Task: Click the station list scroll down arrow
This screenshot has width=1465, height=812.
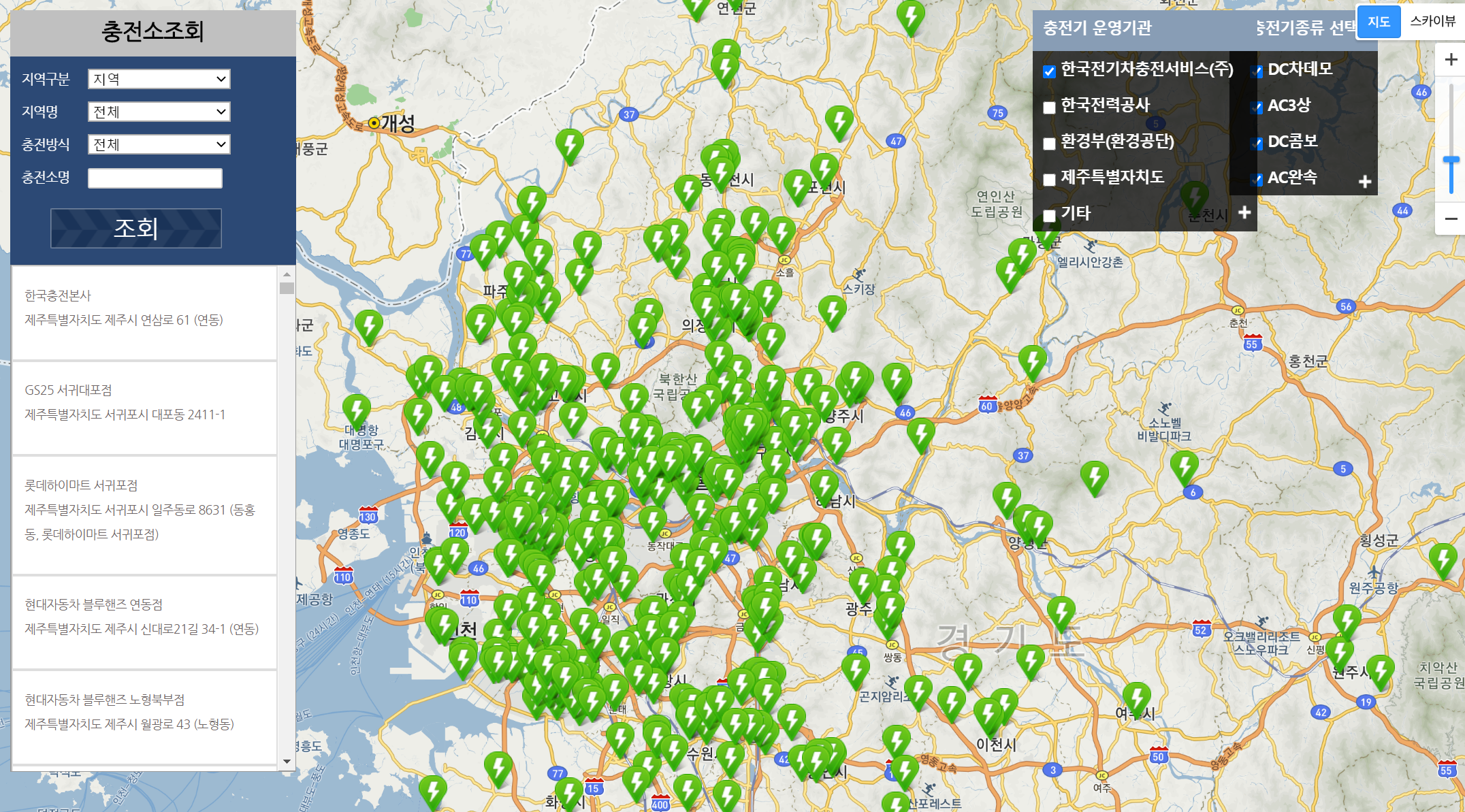Action: pyautogui.click(x=287, y=762)
